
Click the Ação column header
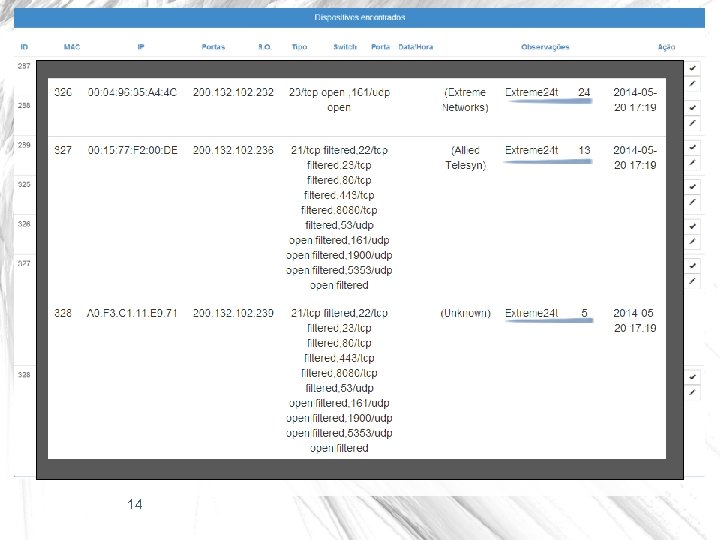tap(666, 47)
